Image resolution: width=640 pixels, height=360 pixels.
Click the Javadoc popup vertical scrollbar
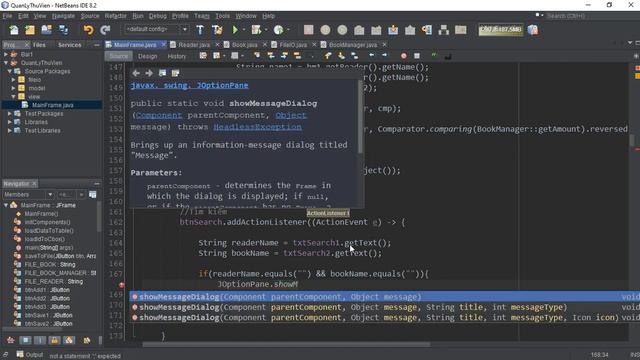point(360,117)
